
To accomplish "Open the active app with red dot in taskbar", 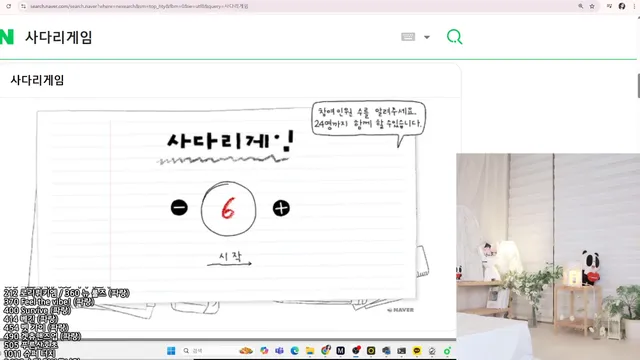I will coord(356,350).
